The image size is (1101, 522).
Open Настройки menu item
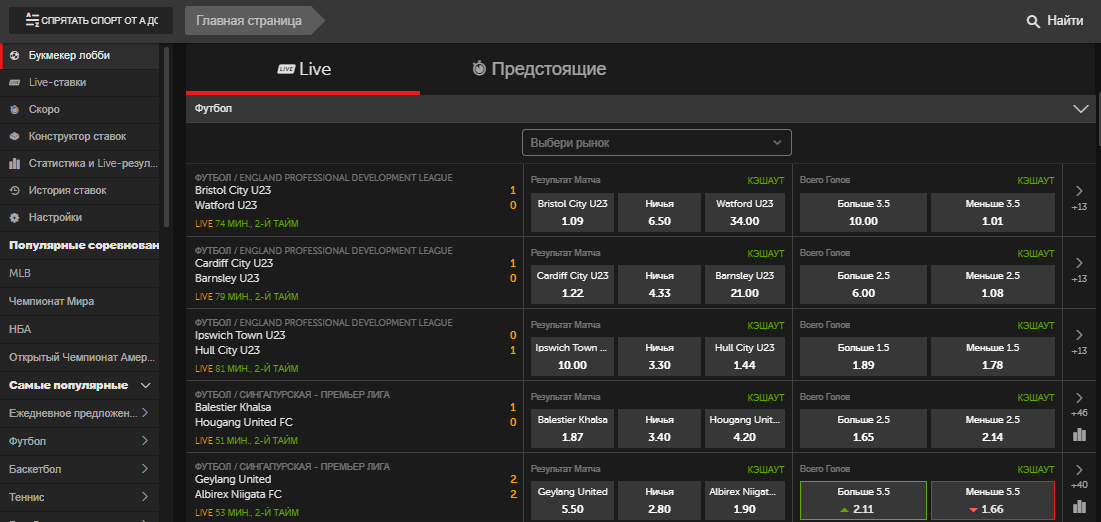(80, 218)
